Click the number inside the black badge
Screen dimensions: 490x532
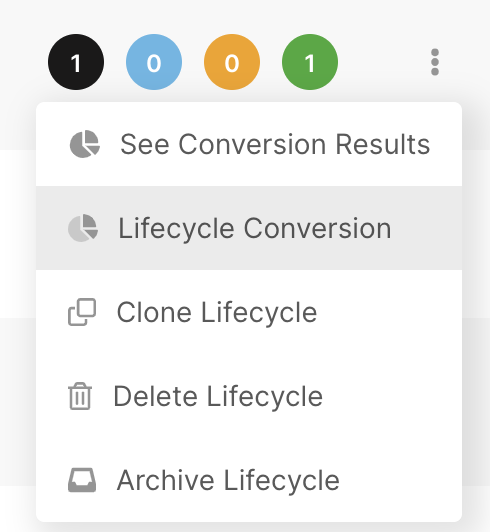pos(76,63)
